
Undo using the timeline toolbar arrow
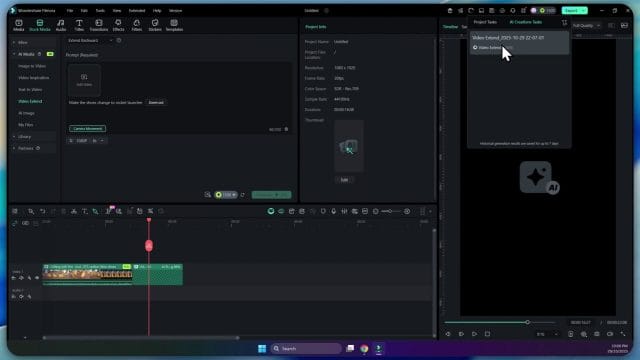point(42,211)
